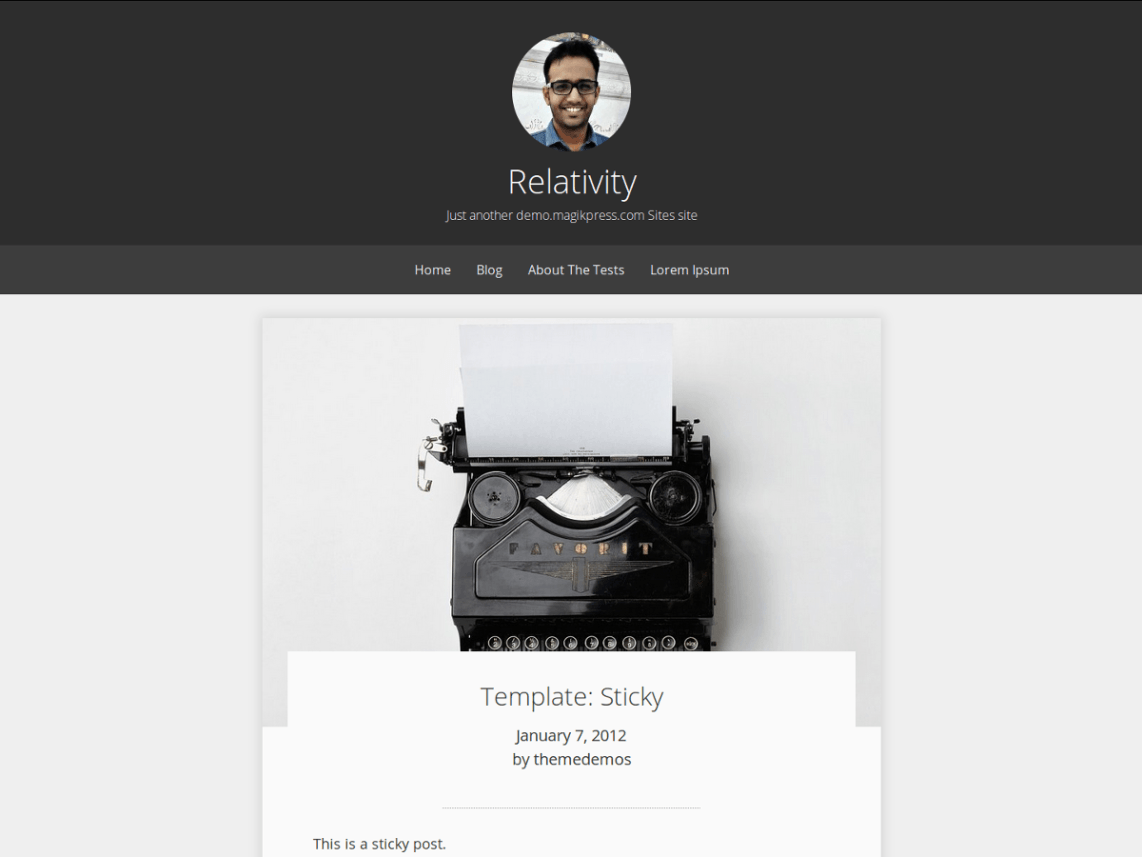Select About The Tests in navigation
Screen dimensions: 1142x857
576,270
